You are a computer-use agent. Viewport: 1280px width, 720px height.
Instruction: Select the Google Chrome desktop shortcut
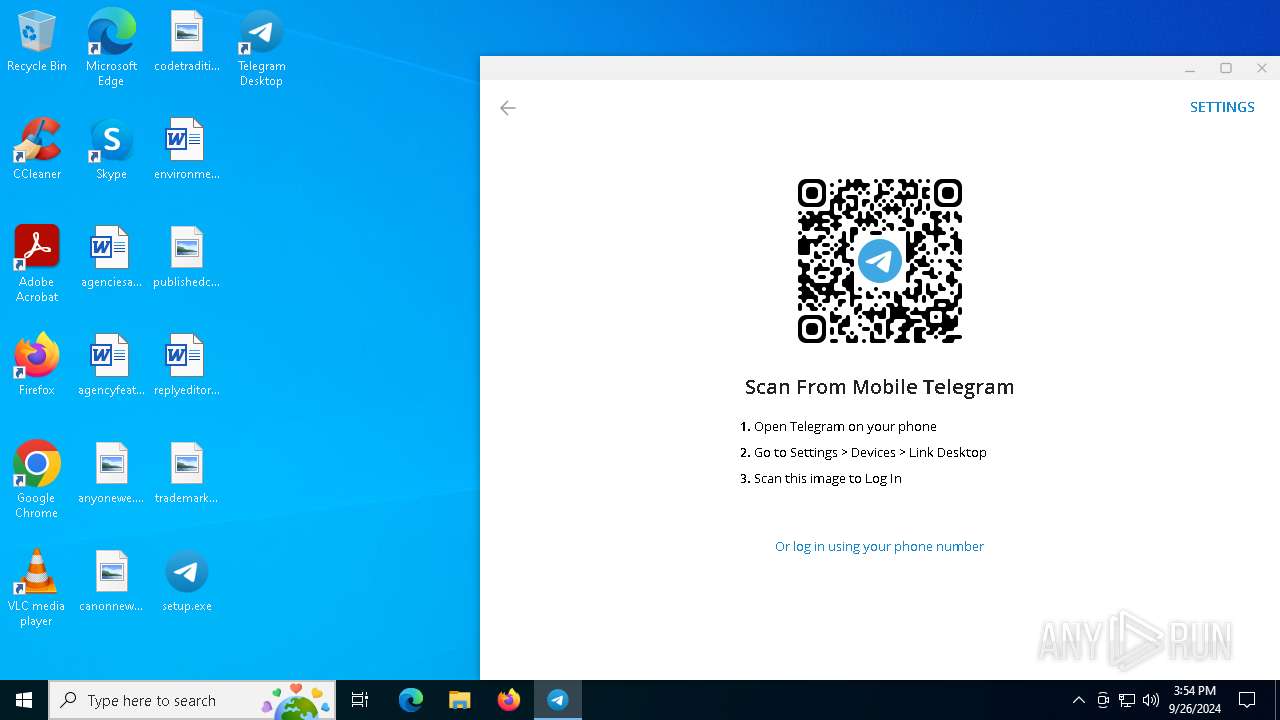pyautogui.click(x=37, y=480)
